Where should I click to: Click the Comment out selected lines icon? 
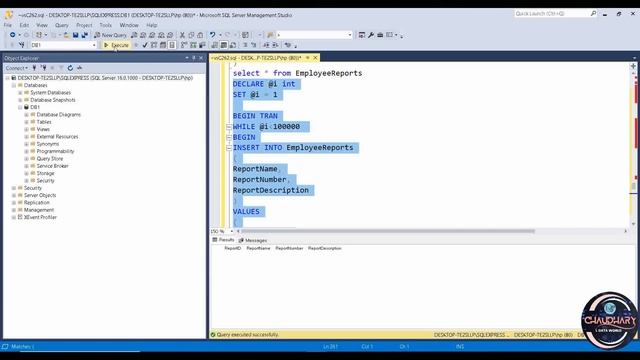[x=245, y=45]
